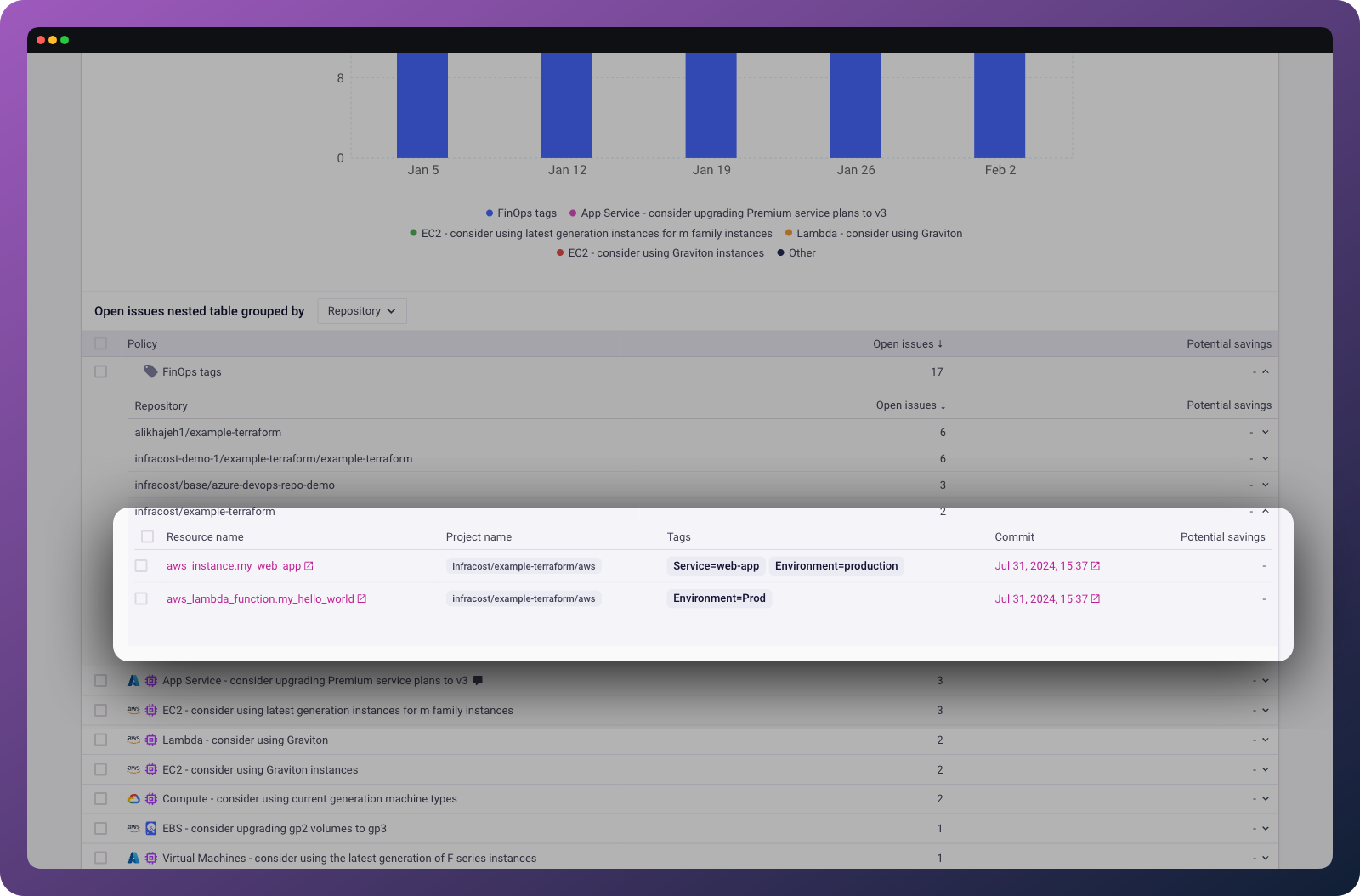The height and width of the screenshot is (896, 1360).
Task: Open the aws_instance.my_web_app resource link
Action: pyautogui.click(x=234, y=565)
